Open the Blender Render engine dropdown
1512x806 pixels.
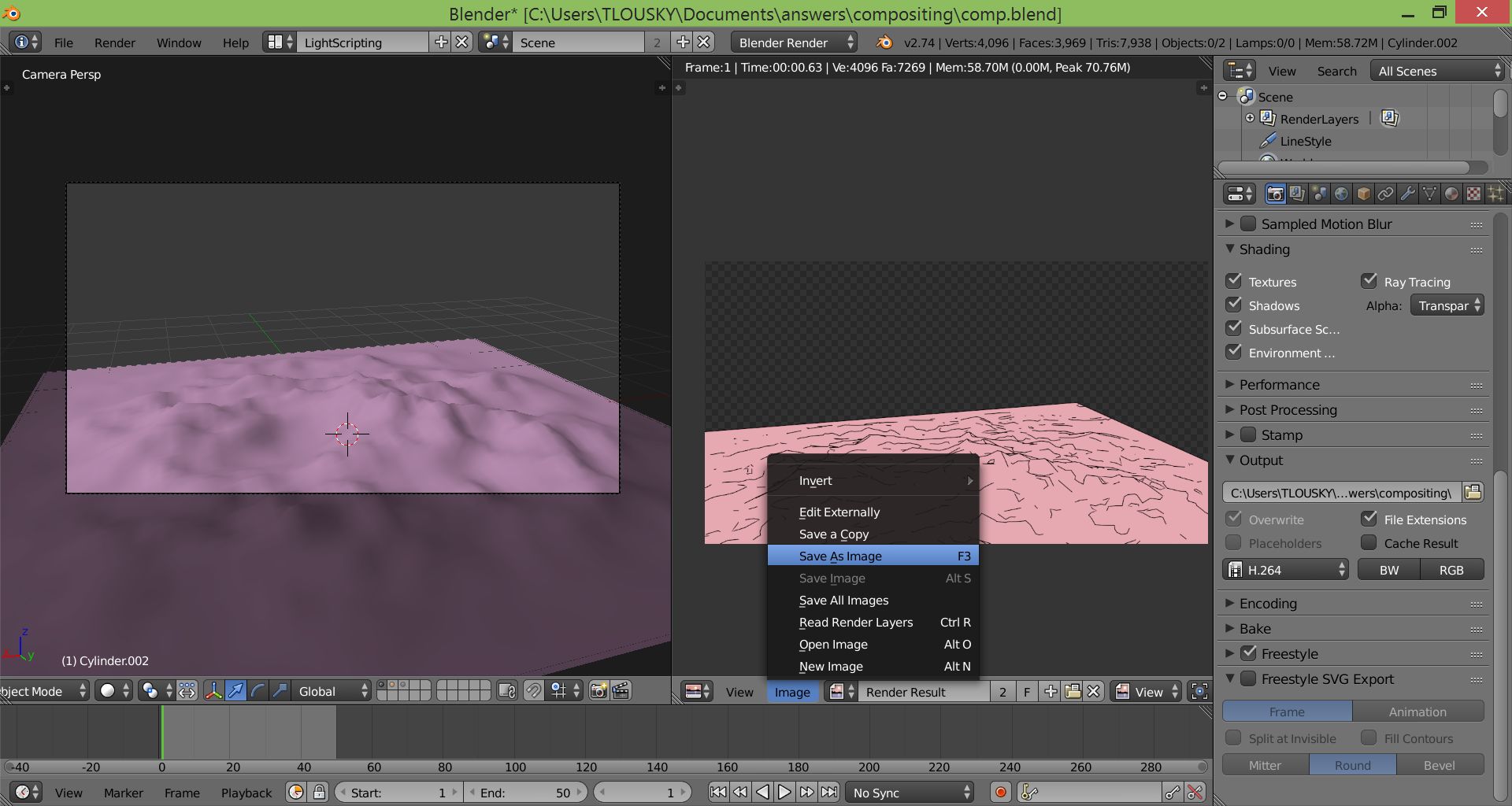coord(795,43)
